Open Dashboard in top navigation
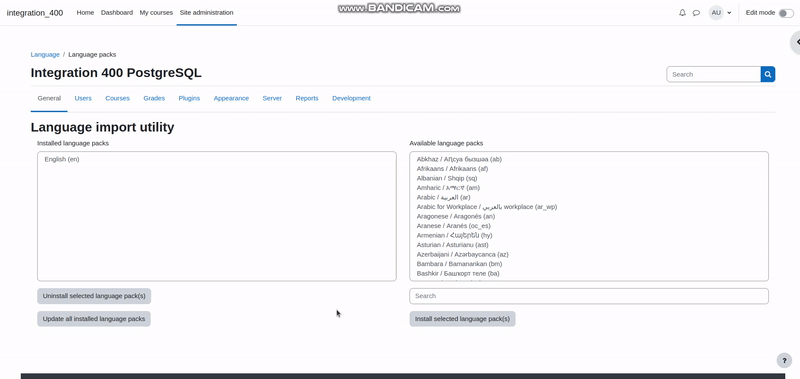Image resolution: width=800 pixels, height=379 pixels. pyautogui.click(x=117, y=12)
